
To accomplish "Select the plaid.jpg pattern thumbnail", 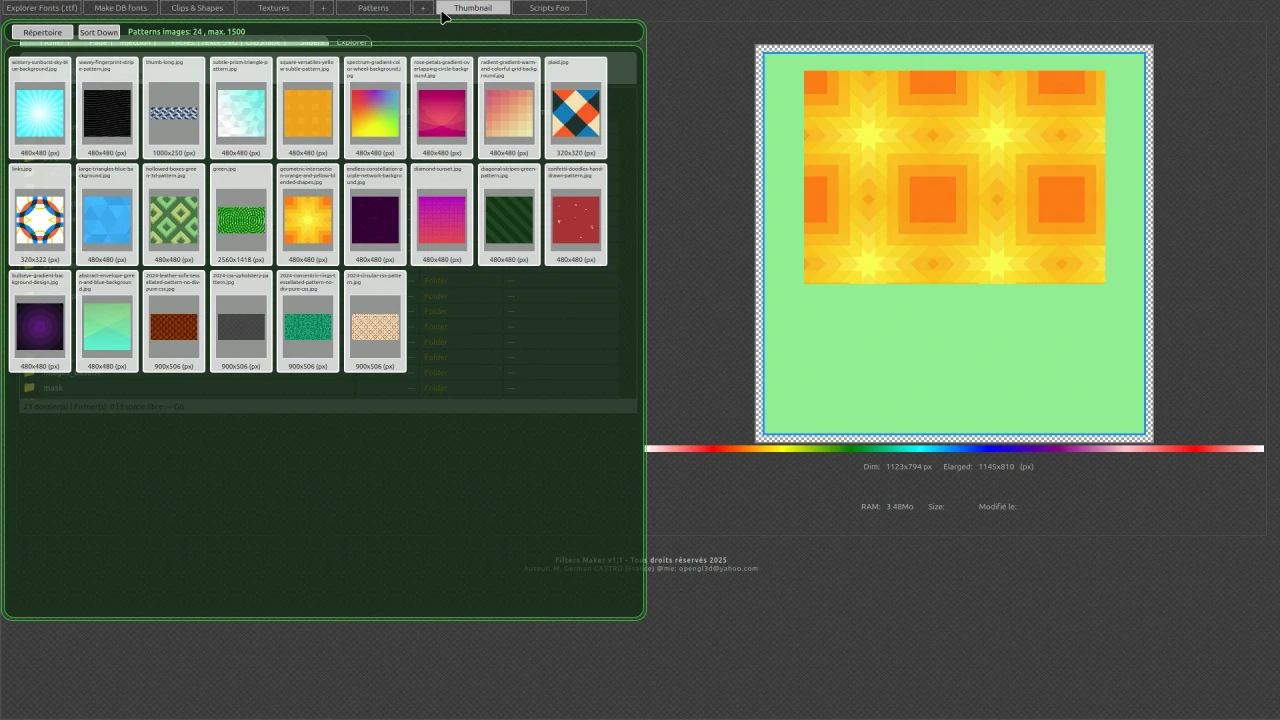I will 575,110.
